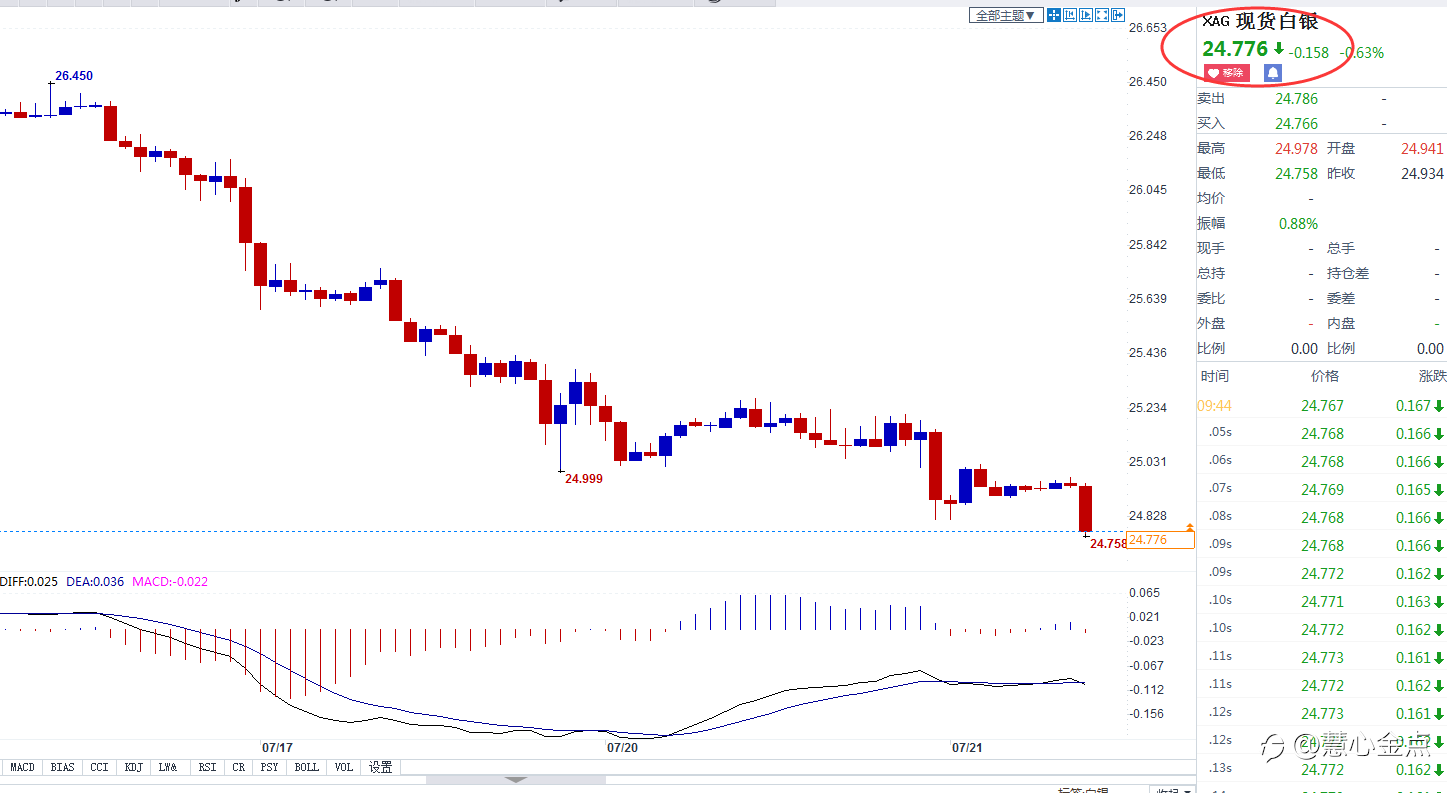The width and height of the screenshot is (1447, 793).
Task: Click the DEA:0.036 indicator readout
Action: click(95, 581)
